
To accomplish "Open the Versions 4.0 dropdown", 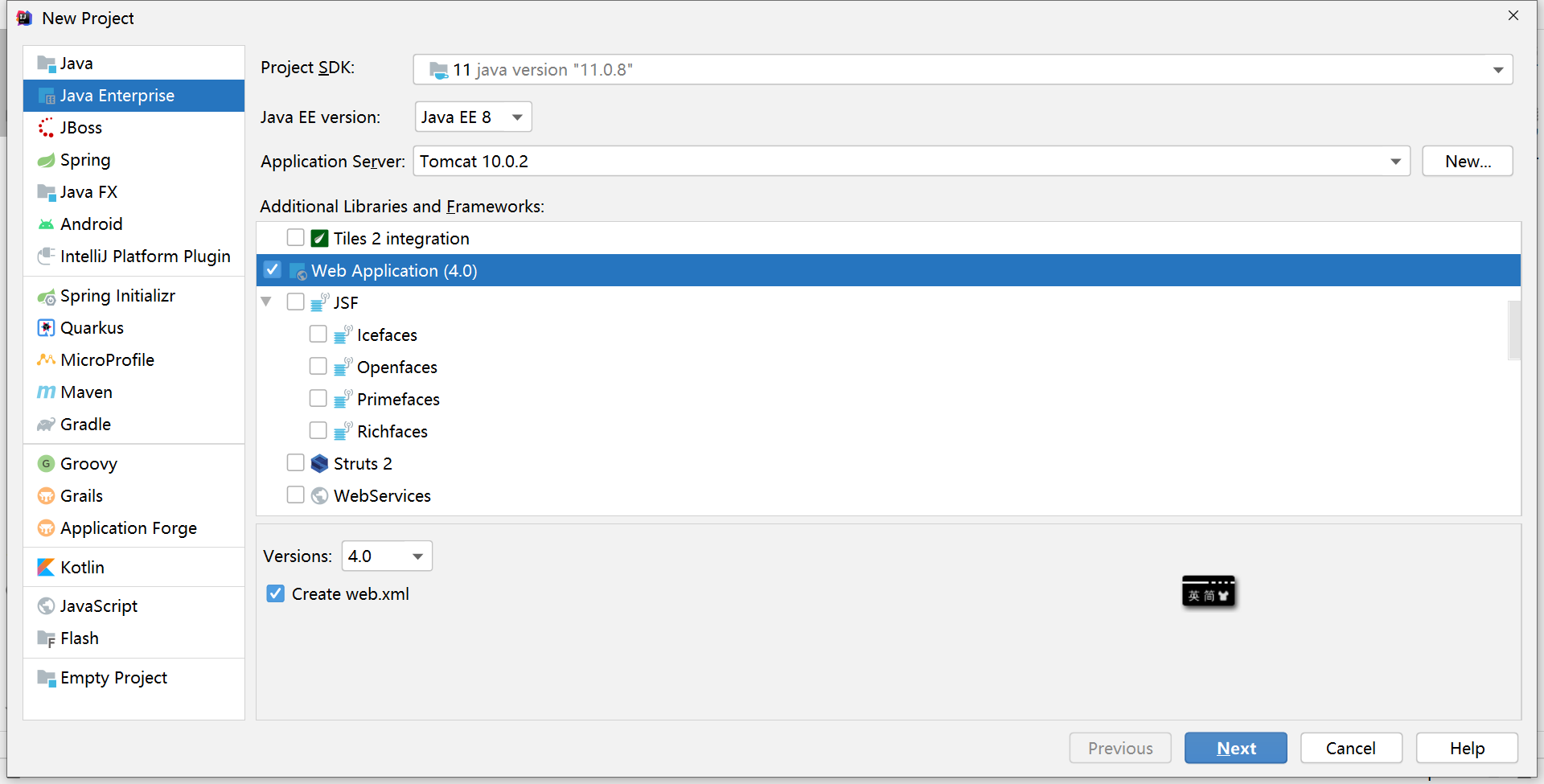I will point(387,556).
